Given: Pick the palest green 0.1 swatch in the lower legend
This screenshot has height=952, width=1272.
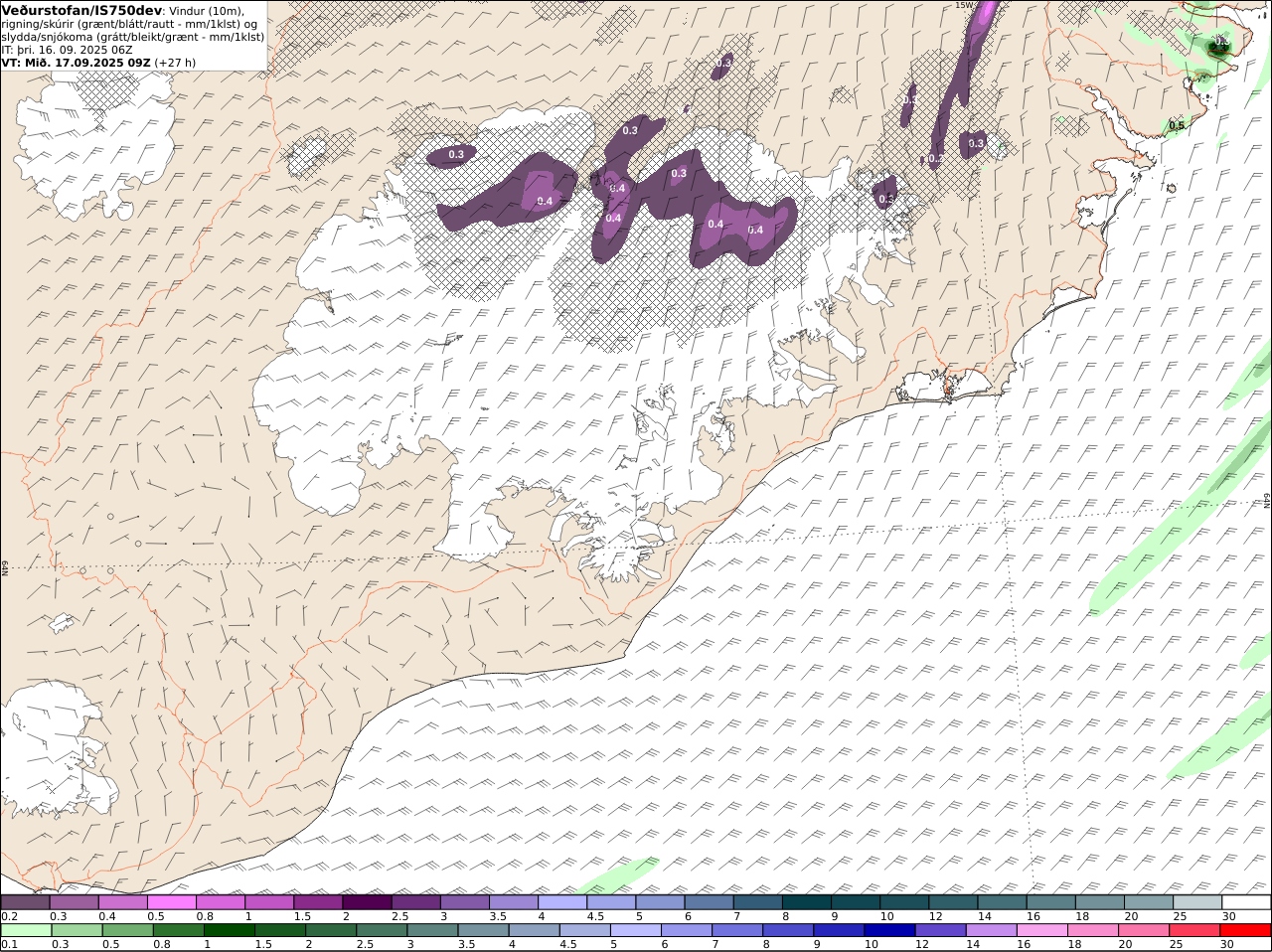Looking at the screenshot, I should (x=26, y=931).
